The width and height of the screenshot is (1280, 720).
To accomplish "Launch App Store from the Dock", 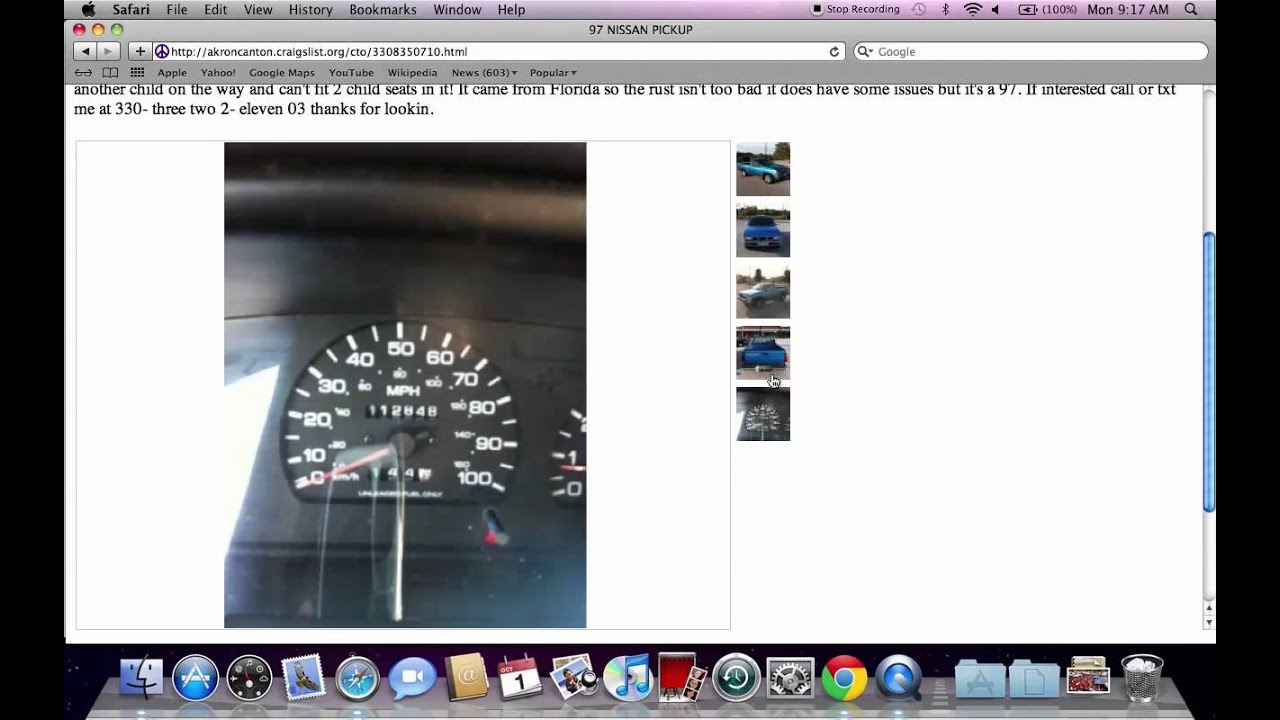I will (195, 678).
